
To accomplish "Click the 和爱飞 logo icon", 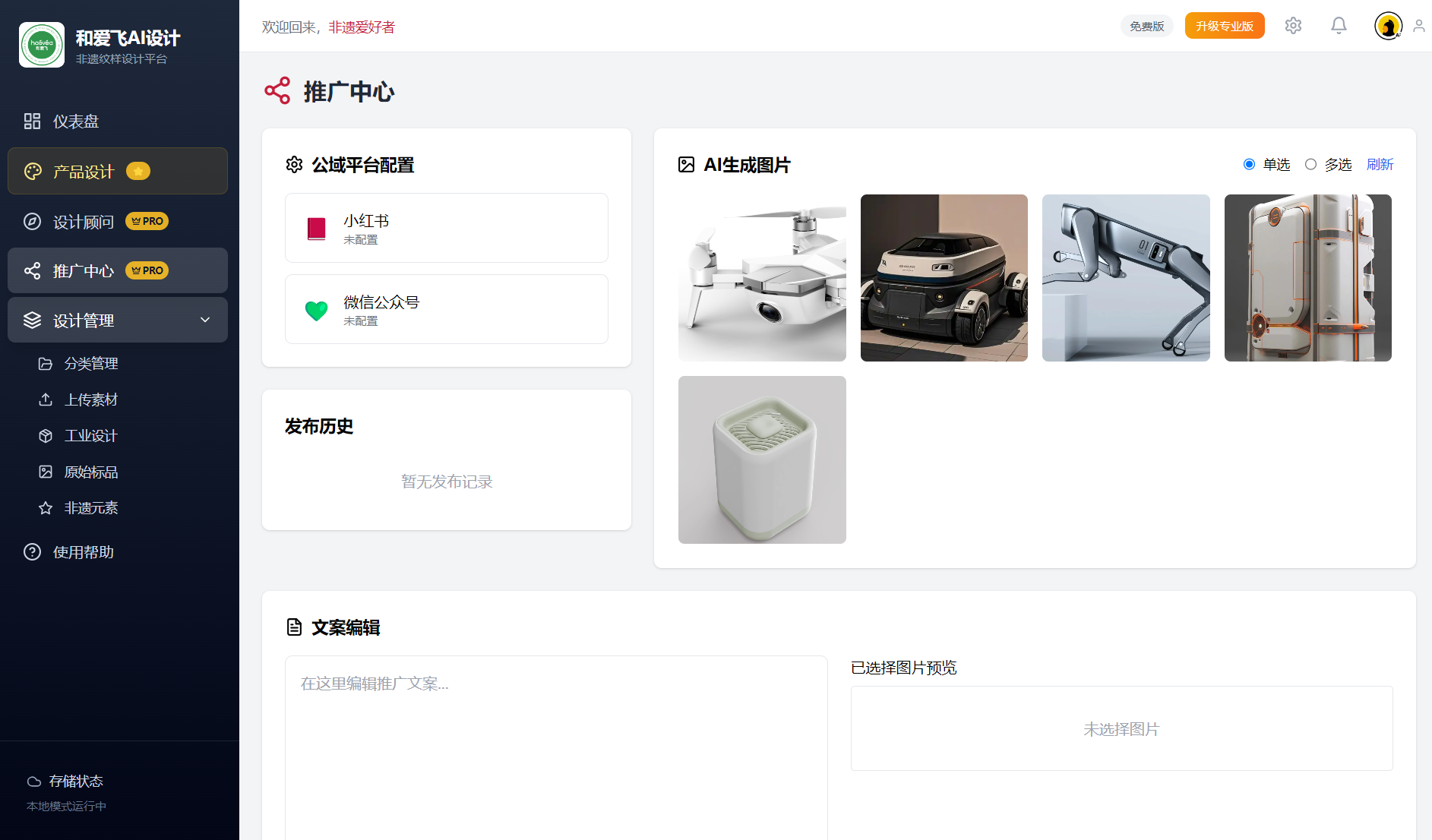I will [42, 45].
